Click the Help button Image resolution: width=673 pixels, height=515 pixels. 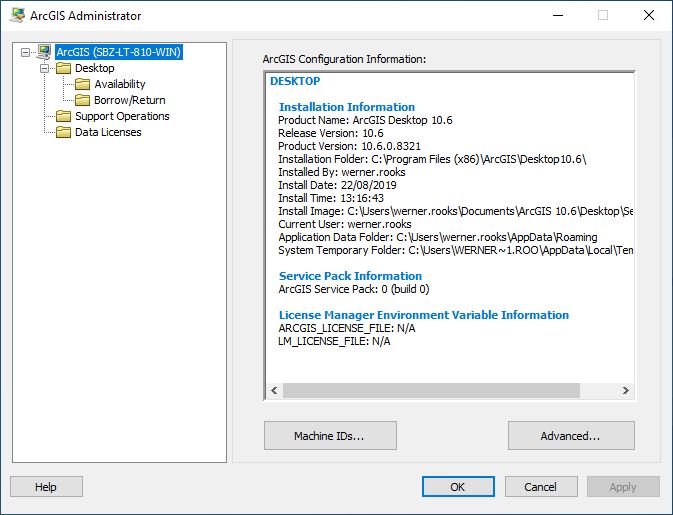pyautogui.click(x=46, y=487)
